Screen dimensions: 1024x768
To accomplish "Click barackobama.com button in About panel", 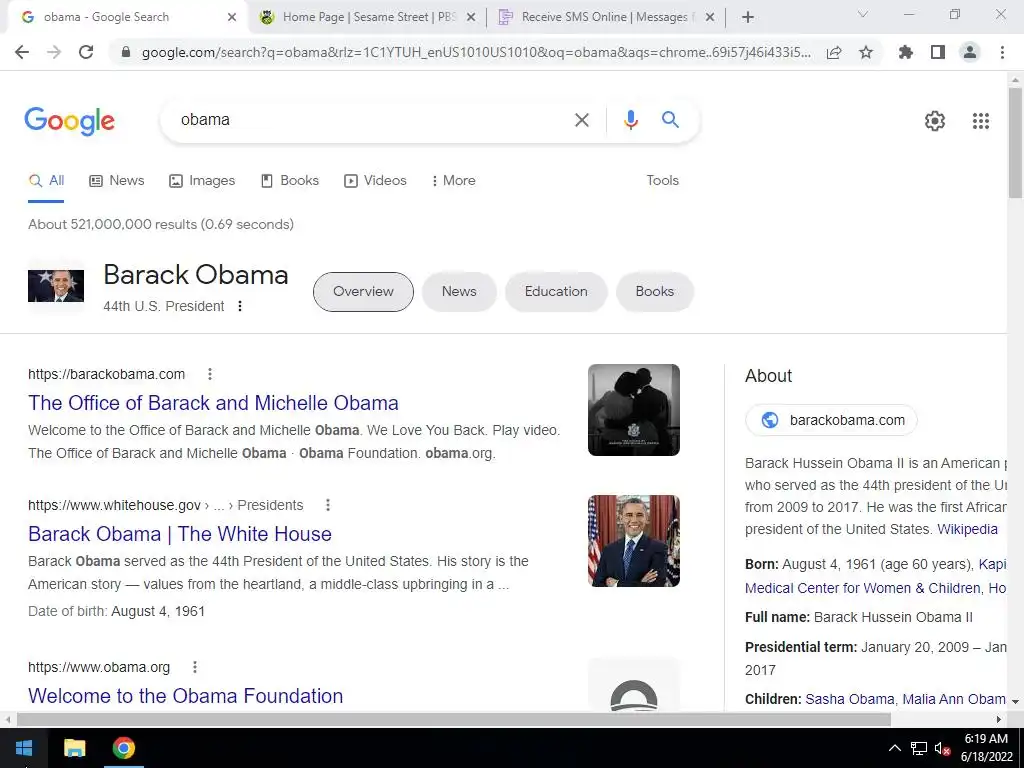I will 831,420.
